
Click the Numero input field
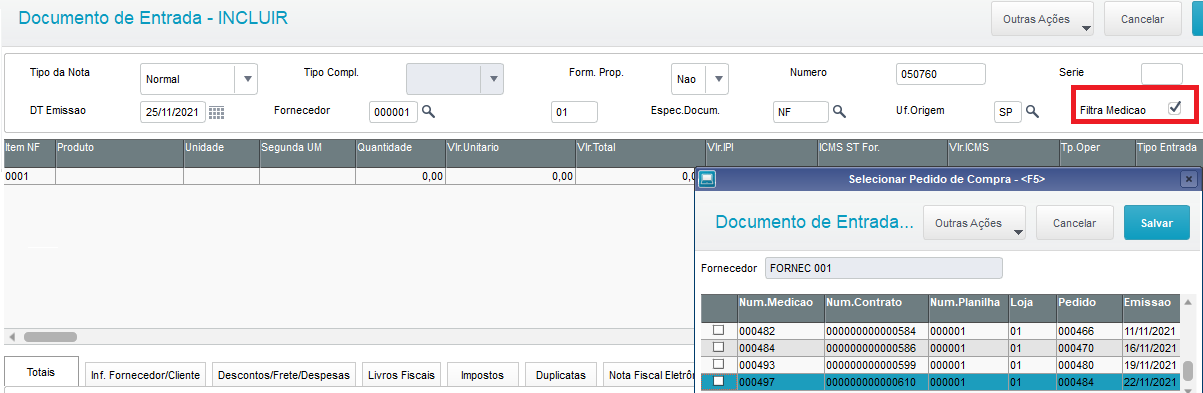click(x=941, y=74)
